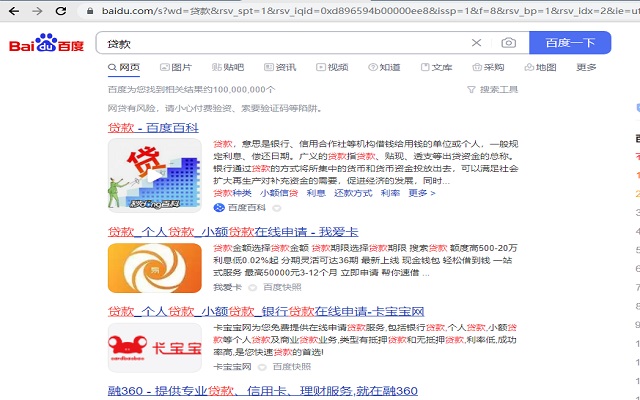Open the 地图 tab
The height and width of the screenshot is (400, 640).
point(540,67)
